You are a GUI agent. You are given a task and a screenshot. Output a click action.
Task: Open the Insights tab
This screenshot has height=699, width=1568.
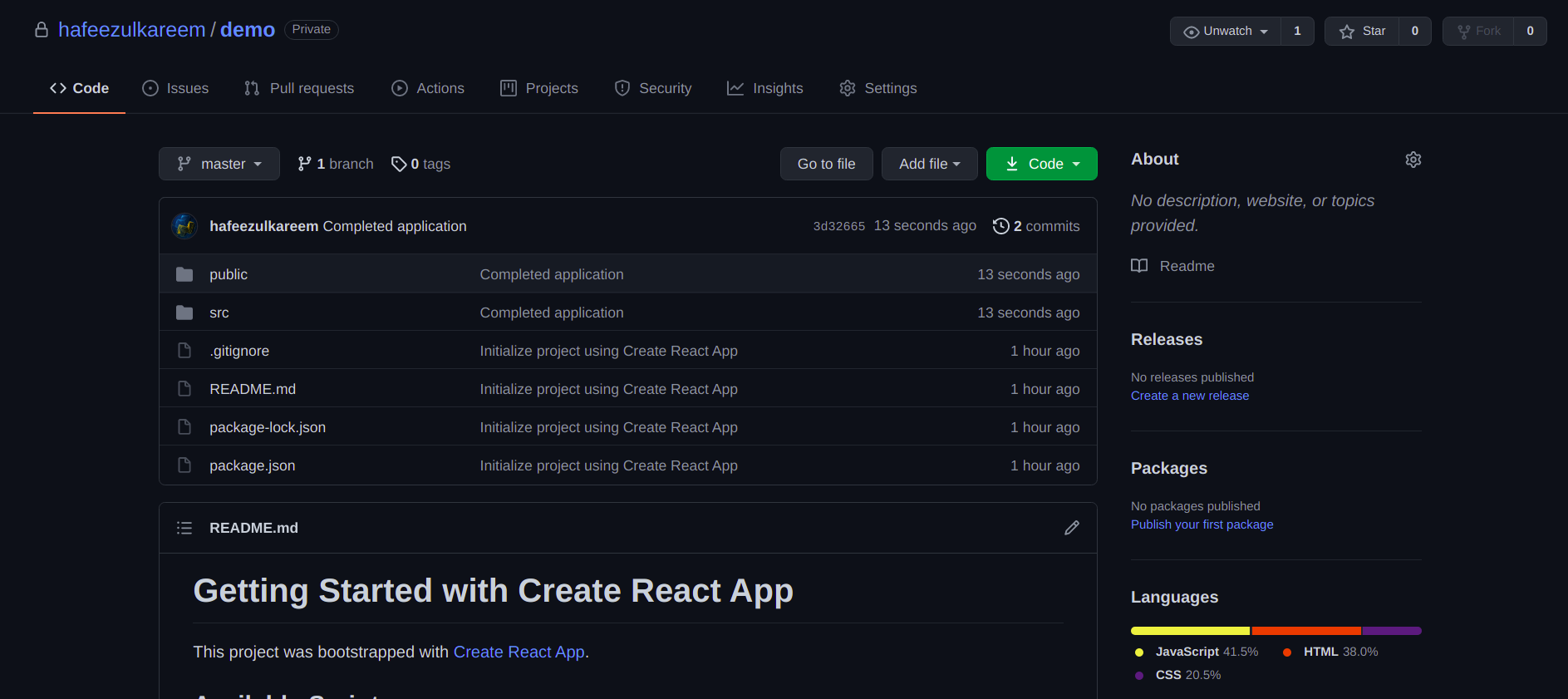(x=765, y=88)
